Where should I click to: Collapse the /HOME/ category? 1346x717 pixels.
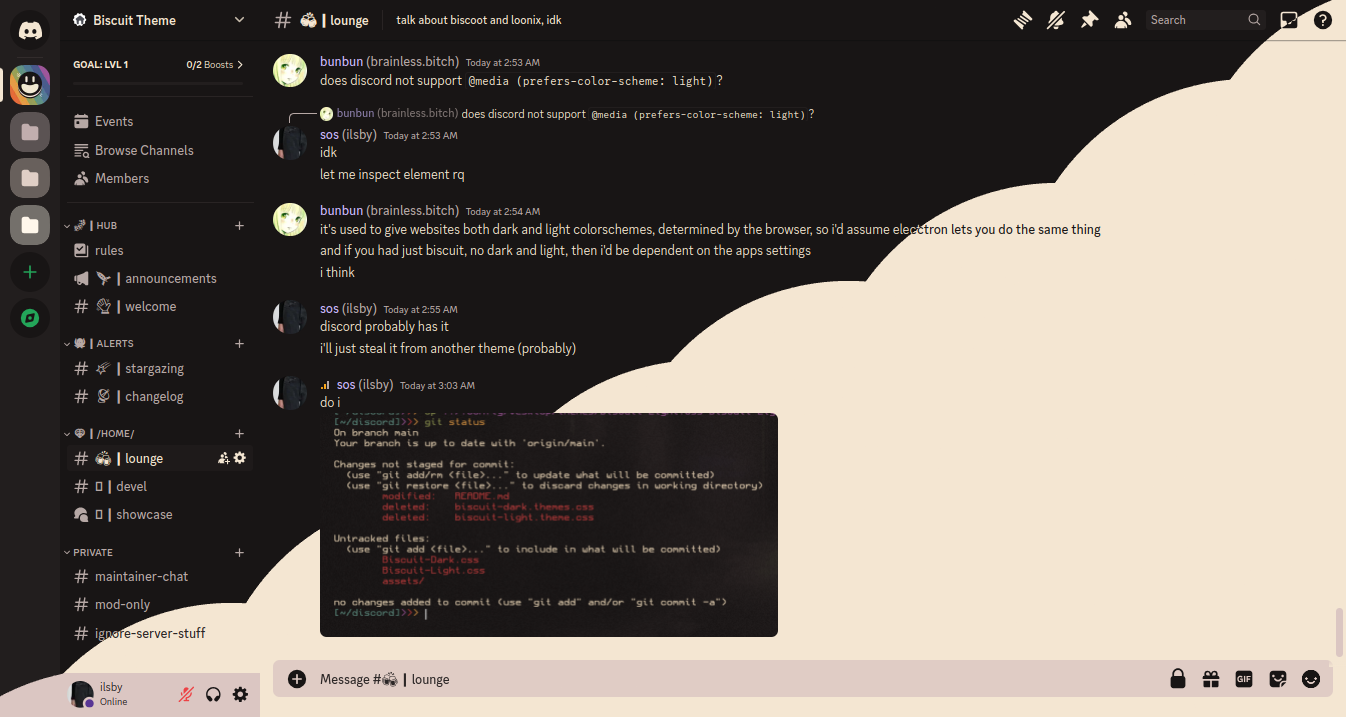(x=100, y=434)
